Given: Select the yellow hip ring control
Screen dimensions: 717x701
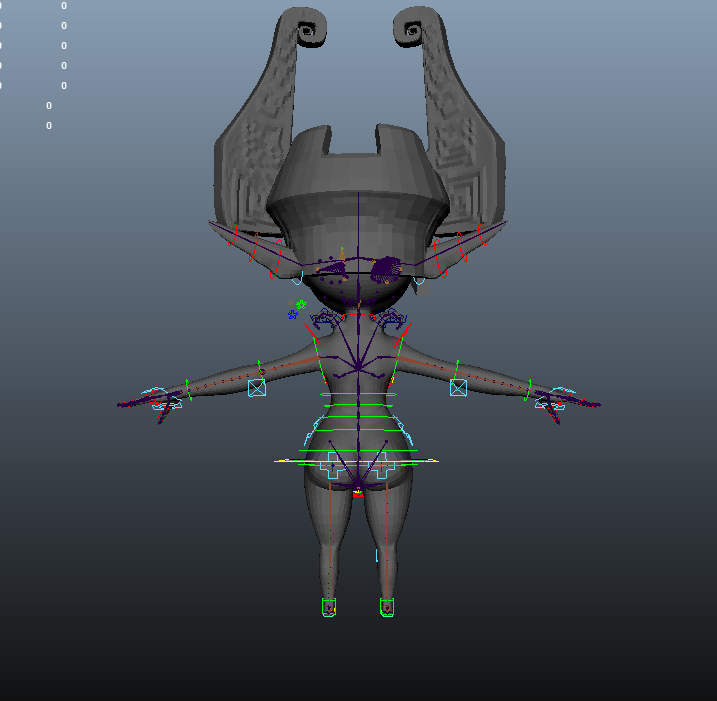Looking at the screenshot, I should click(x=356, y=460).
